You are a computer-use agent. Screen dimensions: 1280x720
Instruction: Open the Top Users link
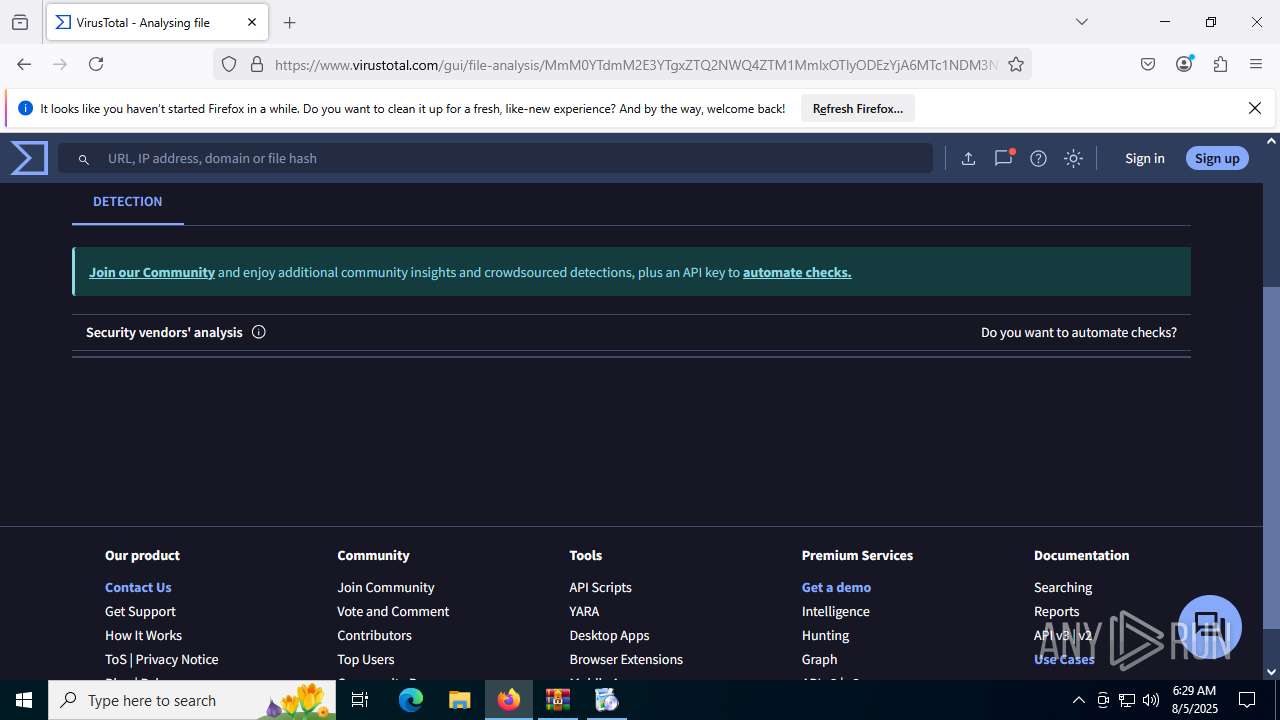(x=366, y=659)
